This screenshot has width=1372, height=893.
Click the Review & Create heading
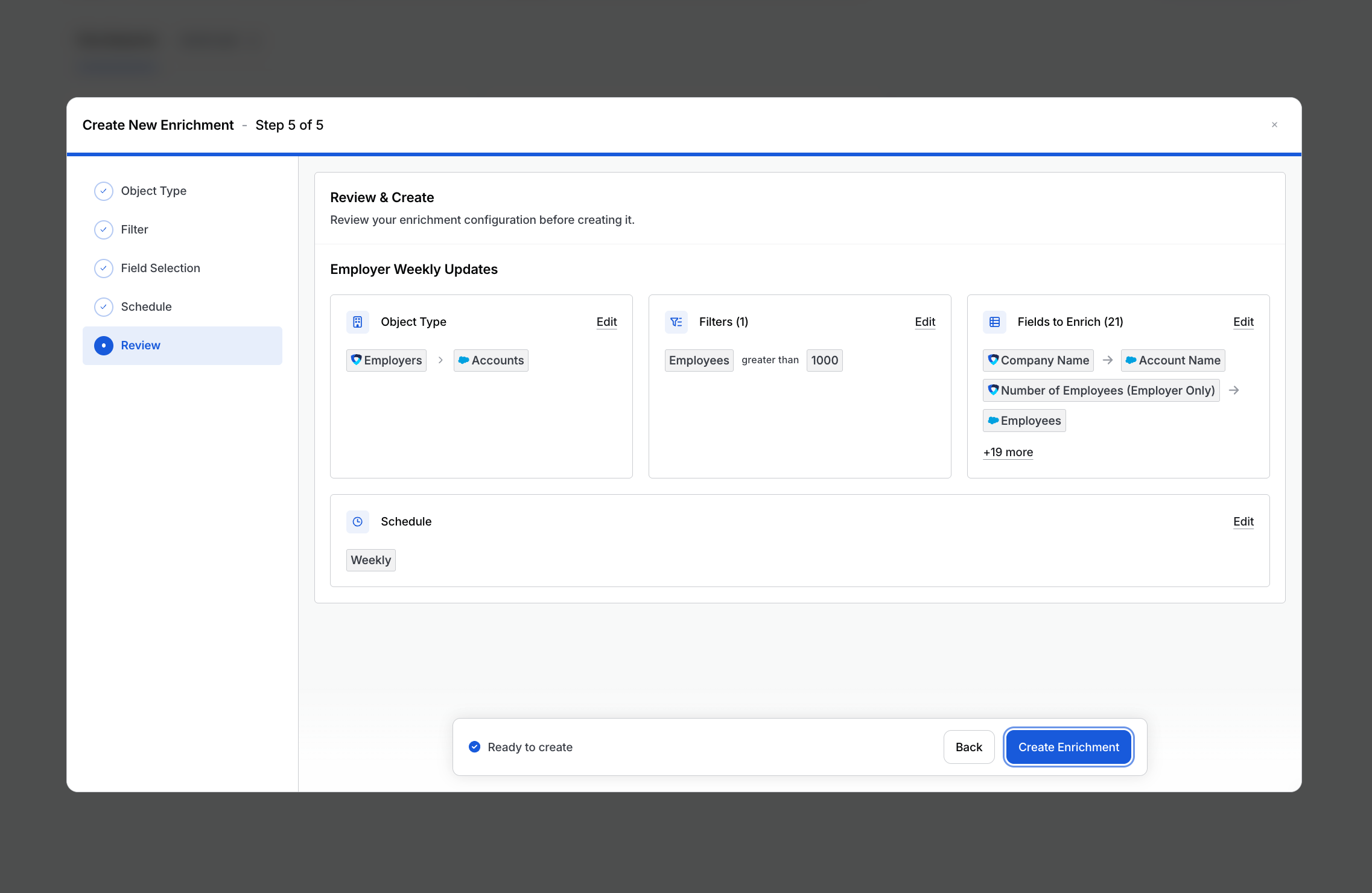click(x=382, y=198)
